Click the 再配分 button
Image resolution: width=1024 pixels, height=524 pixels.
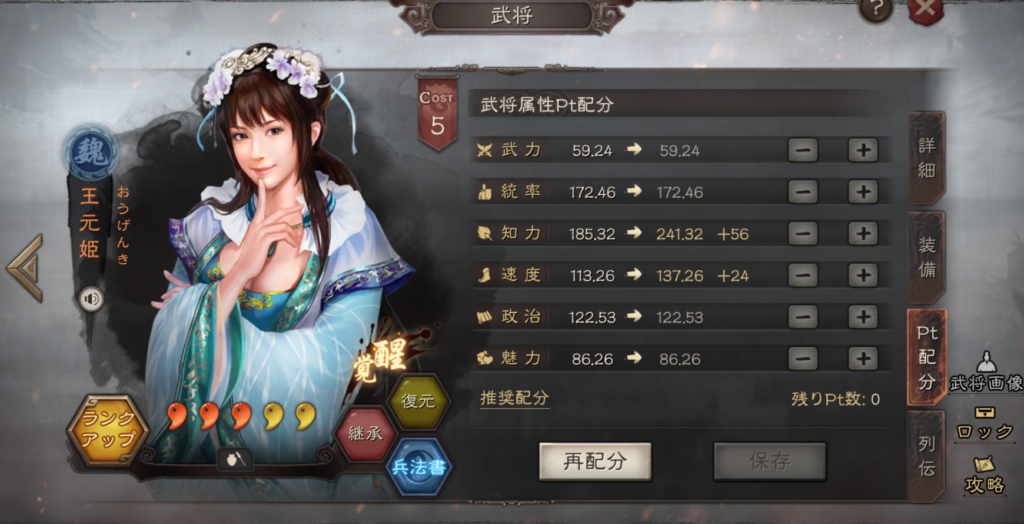pyautogui.click(x=595, y=461)
